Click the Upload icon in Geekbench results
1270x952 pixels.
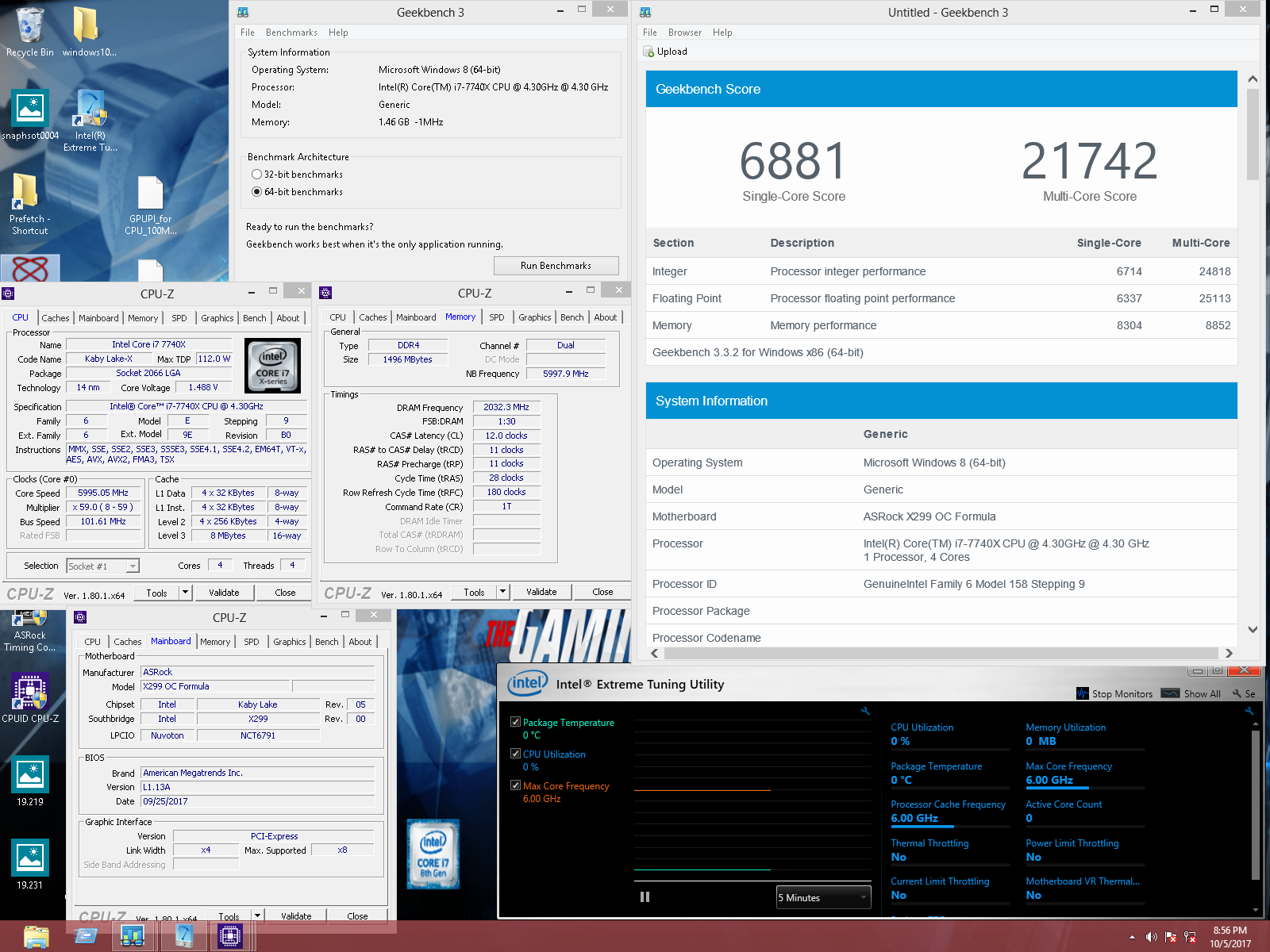point(648,52)
